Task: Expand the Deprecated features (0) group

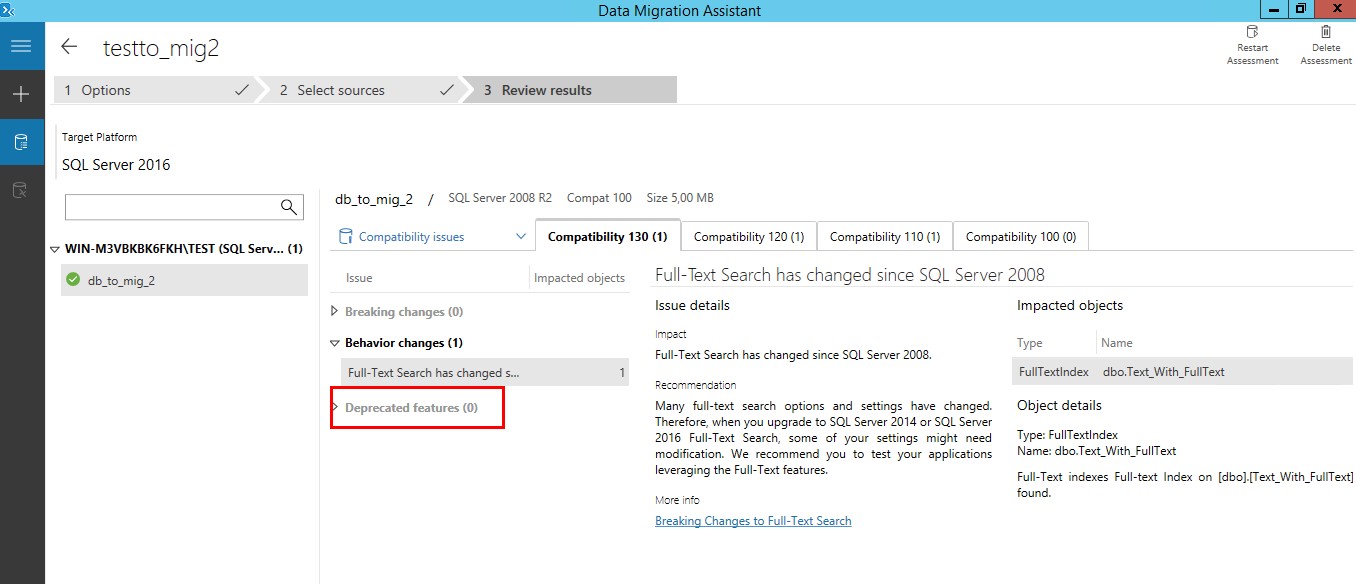Action: click(x=335, y=408)
